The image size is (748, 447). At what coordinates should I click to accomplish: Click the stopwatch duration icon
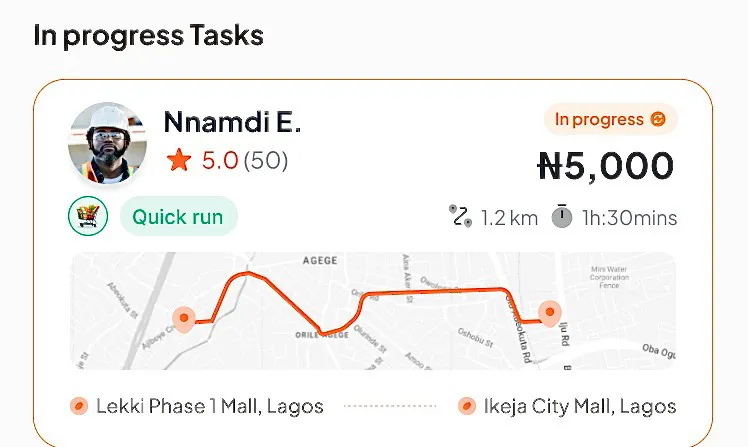(562, 216)
